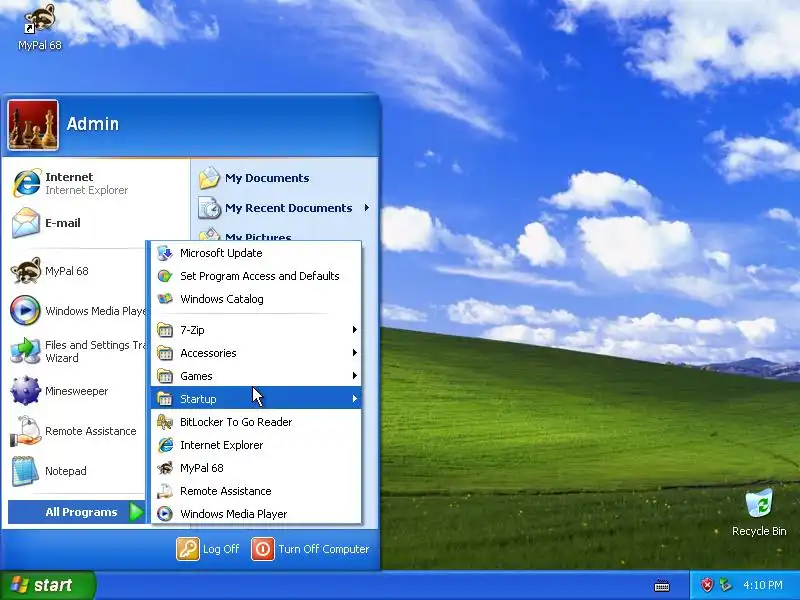Click the My Recent Documents icon
800x600 pixels.
pyautogui.click(x=209, y=208)
